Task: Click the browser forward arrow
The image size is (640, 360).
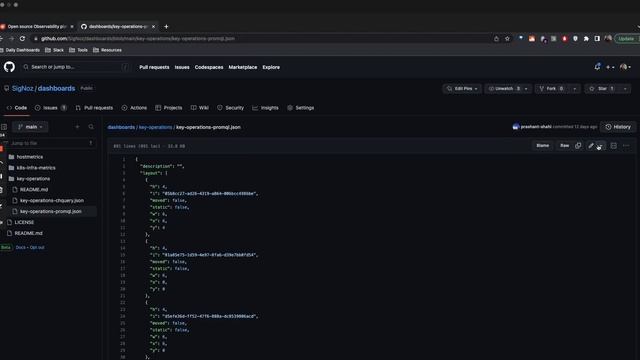Action: pos(11,38)
